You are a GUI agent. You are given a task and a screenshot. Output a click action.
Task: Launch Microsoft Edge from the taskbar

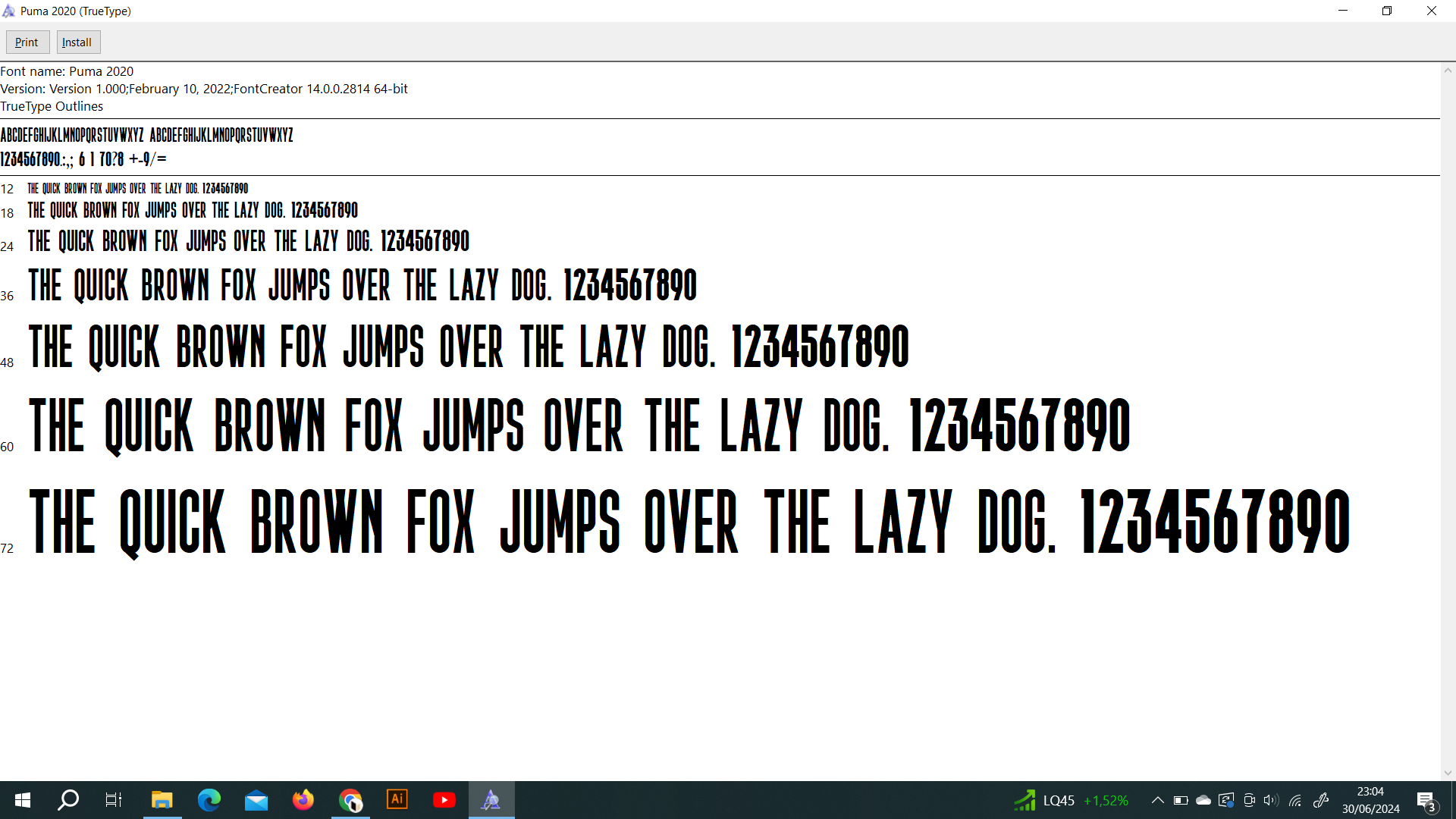tap(209, 800)
